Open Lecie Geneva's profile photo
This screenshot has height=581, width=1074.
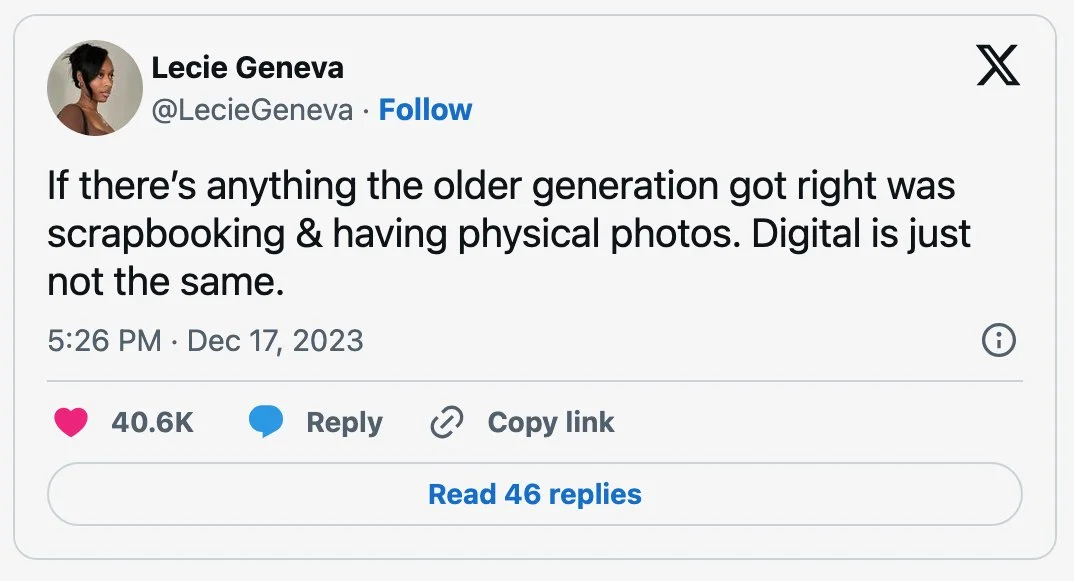[94, 88]
